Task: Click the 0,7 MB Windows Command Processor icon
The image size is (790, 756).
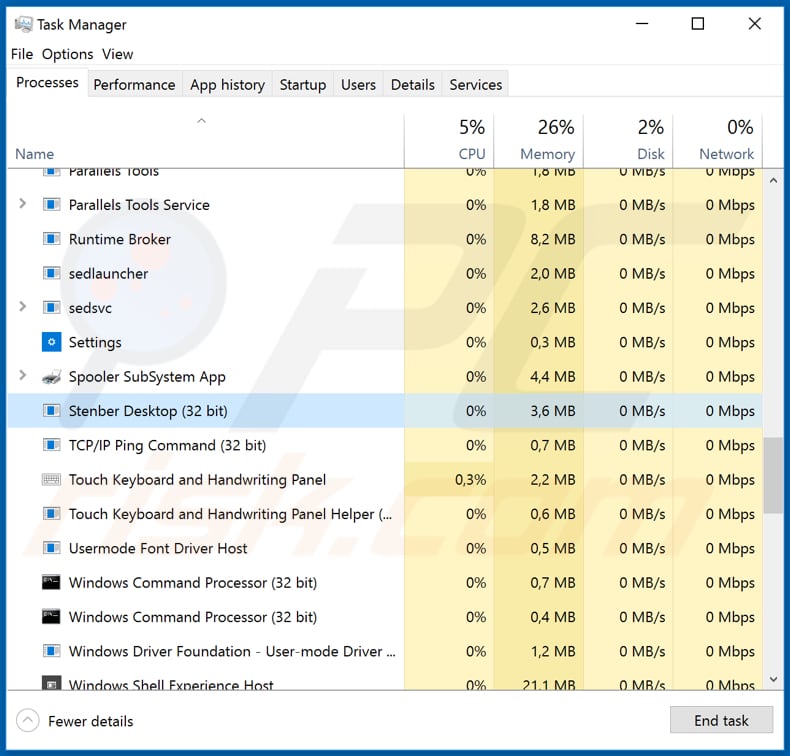Action: coord(51,582)
